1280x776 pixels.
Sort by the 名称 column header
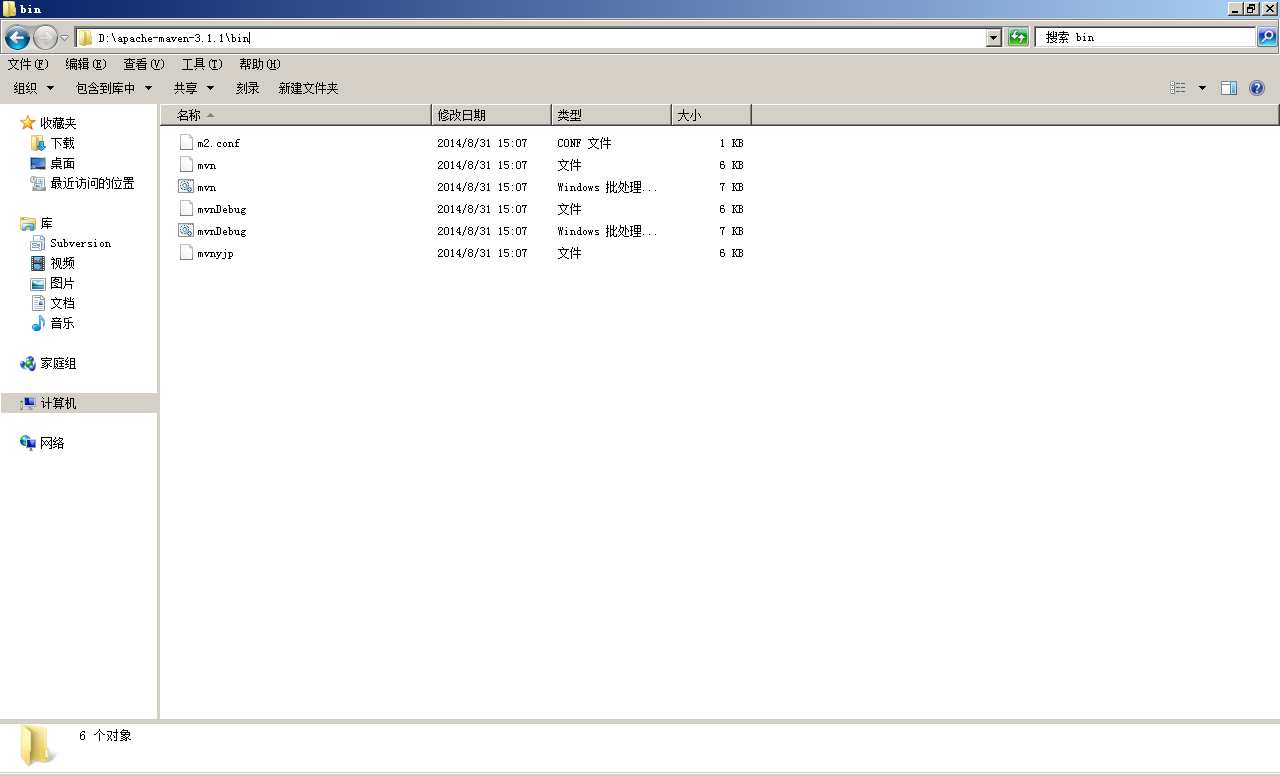pos(296,115)
